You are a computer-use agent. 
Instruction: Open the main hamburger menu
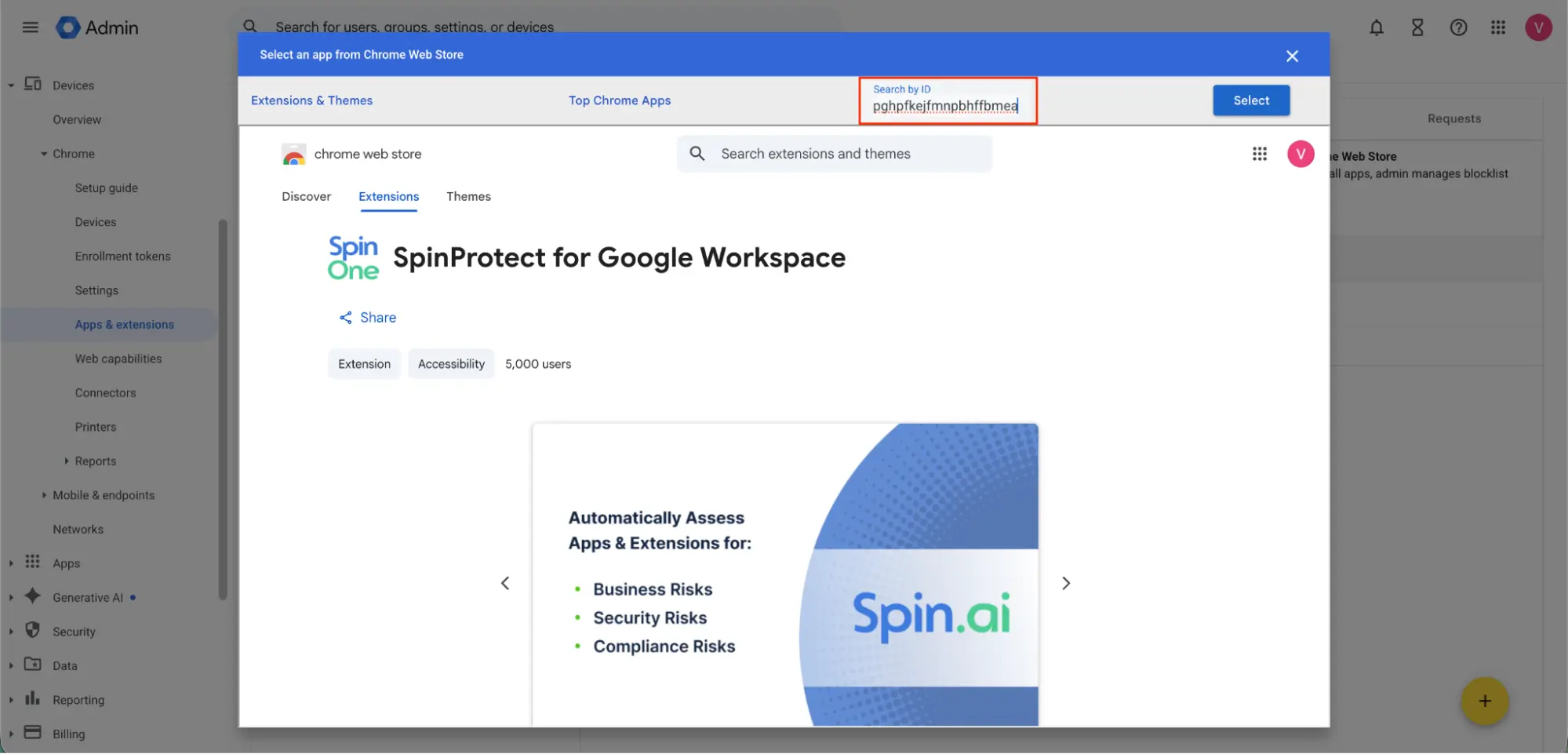pos(31,27)
